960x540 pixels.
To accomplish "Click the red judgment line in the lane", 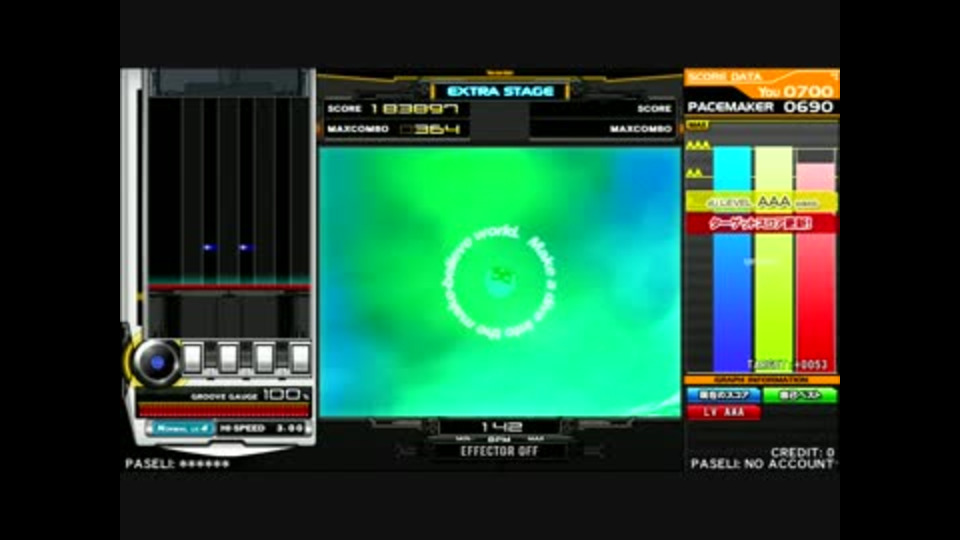I will [229, 287].
